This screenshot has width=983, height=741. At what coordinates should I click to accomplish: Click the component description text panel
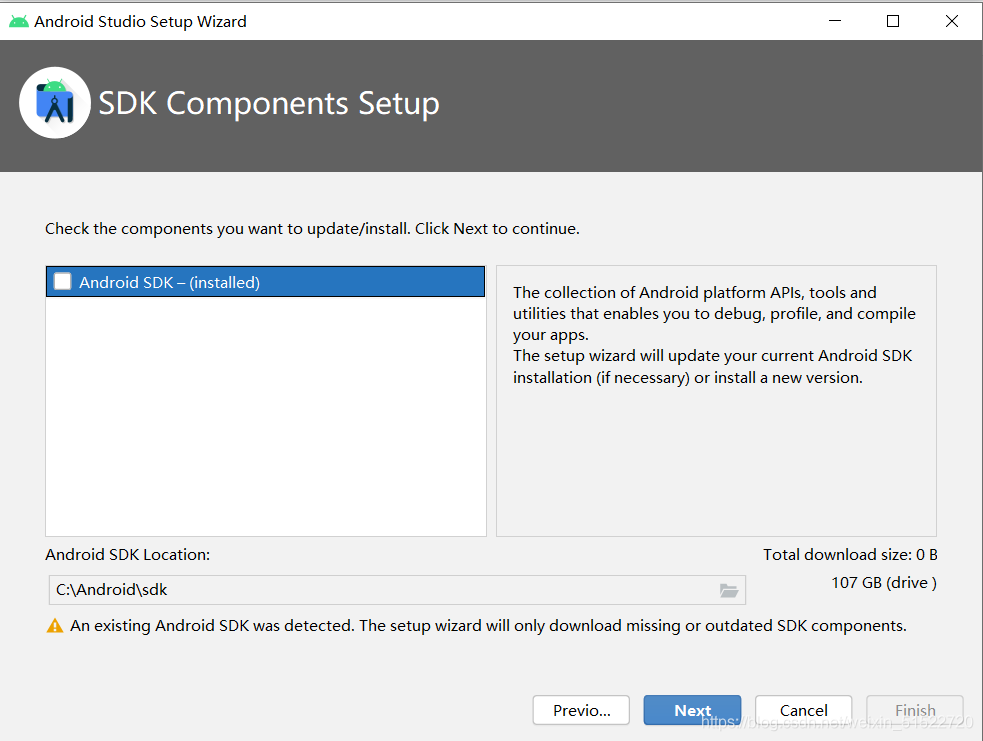(716, 401)
